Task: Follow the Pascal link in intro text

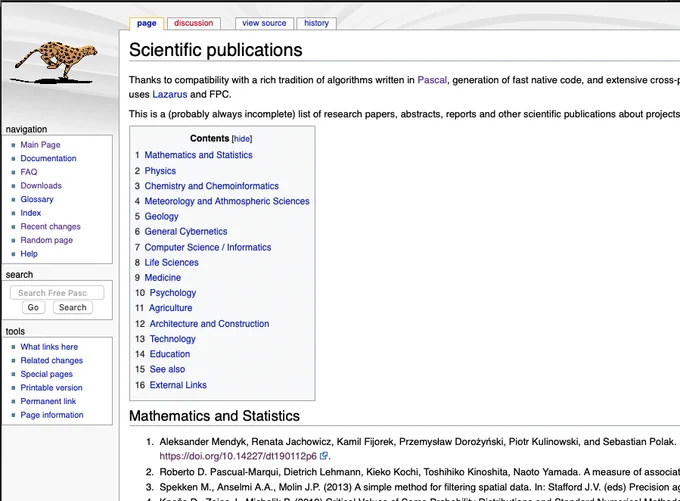Action: (x=432, y=80)
